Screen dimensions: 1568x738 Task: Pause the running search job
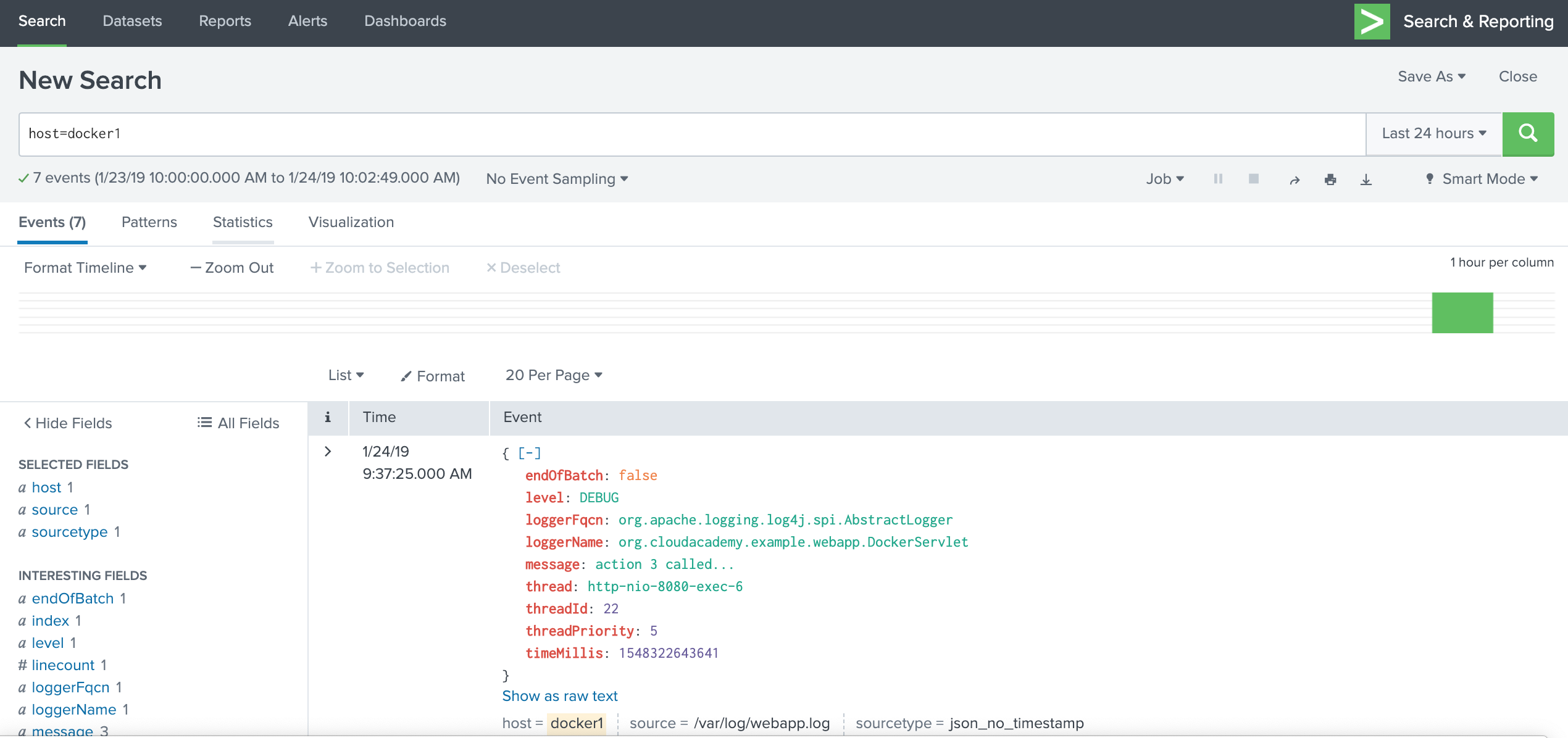(1217, 179)
